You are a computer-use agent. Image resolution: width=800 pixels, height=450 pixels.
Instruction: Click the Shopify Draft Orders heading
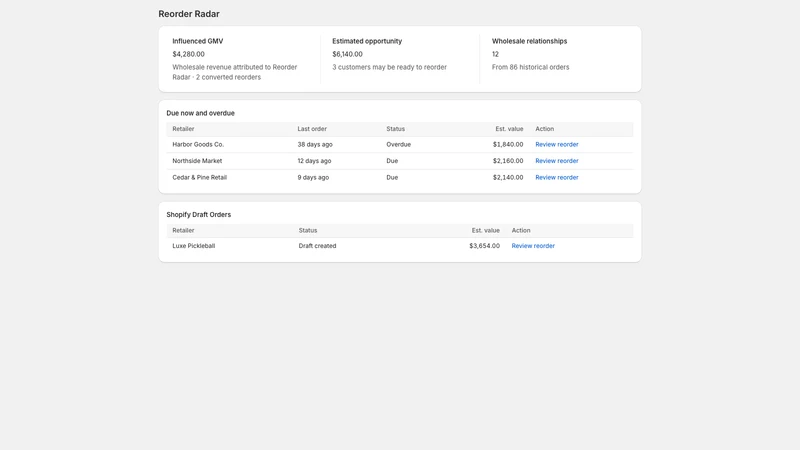(198, 215)
